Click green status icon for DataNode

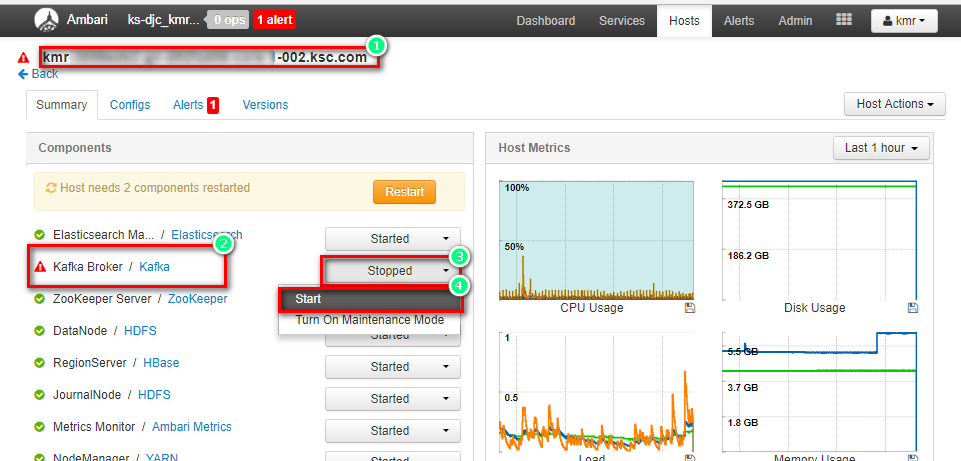(40, 331)
